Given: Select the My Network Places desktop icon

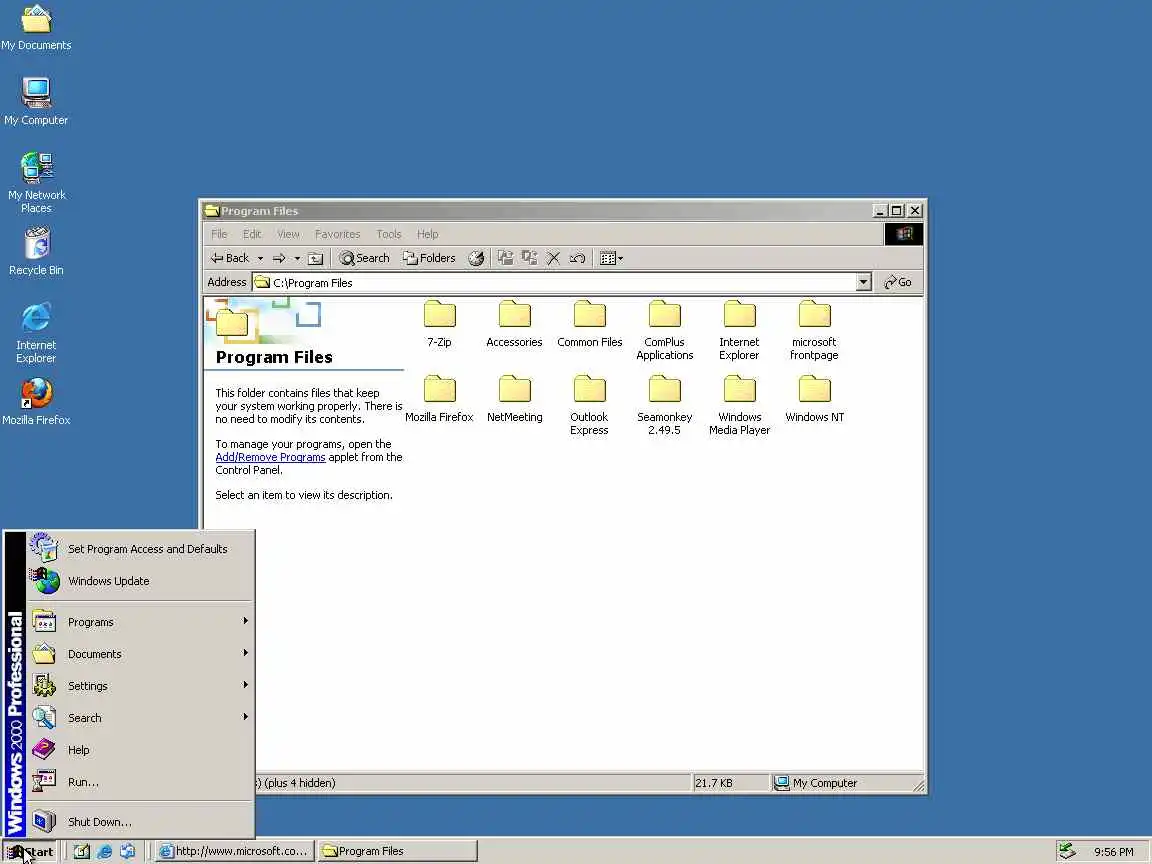Looking at the screenshot, I should tap(36, 183).
